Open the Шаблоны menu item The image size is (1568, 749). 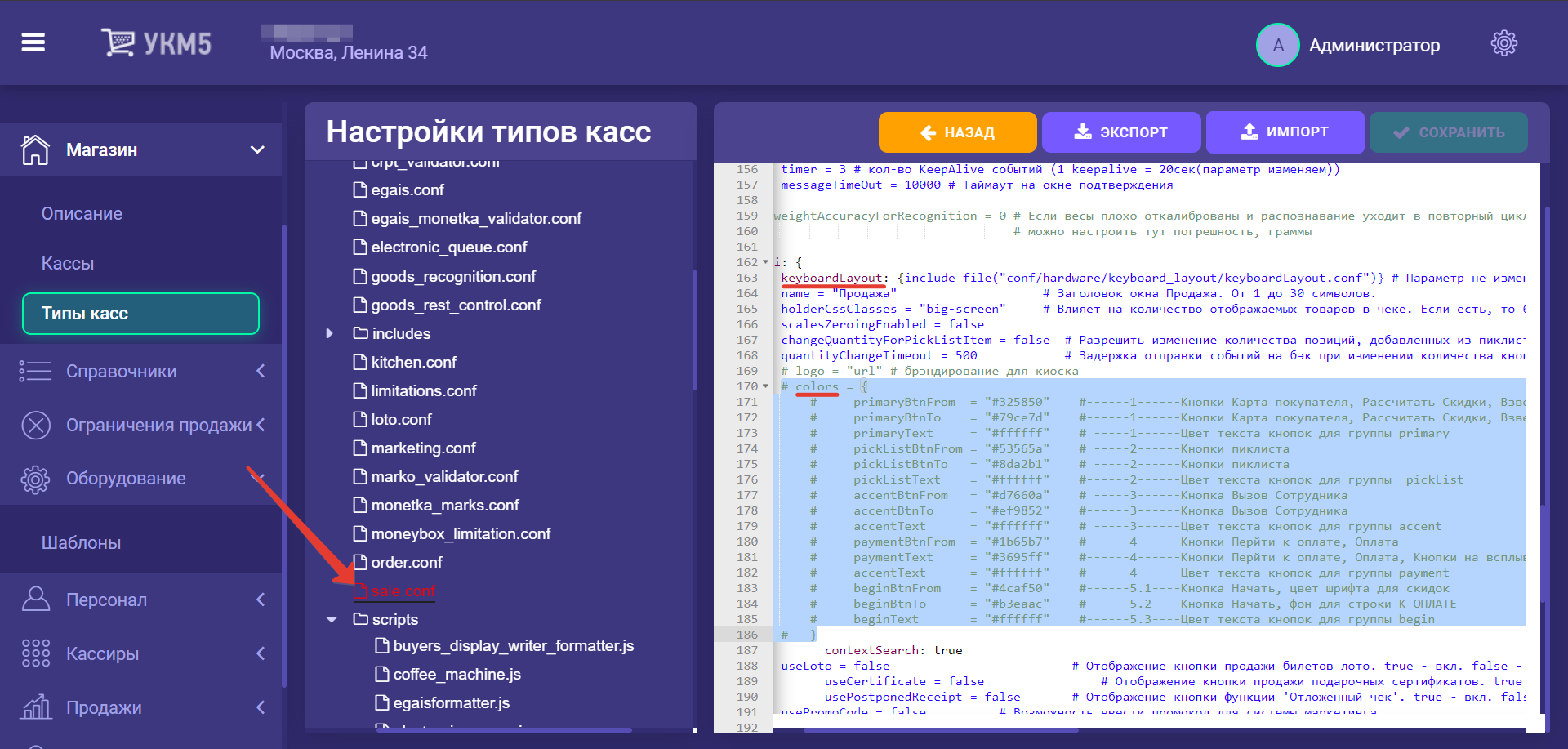(81, 542)
